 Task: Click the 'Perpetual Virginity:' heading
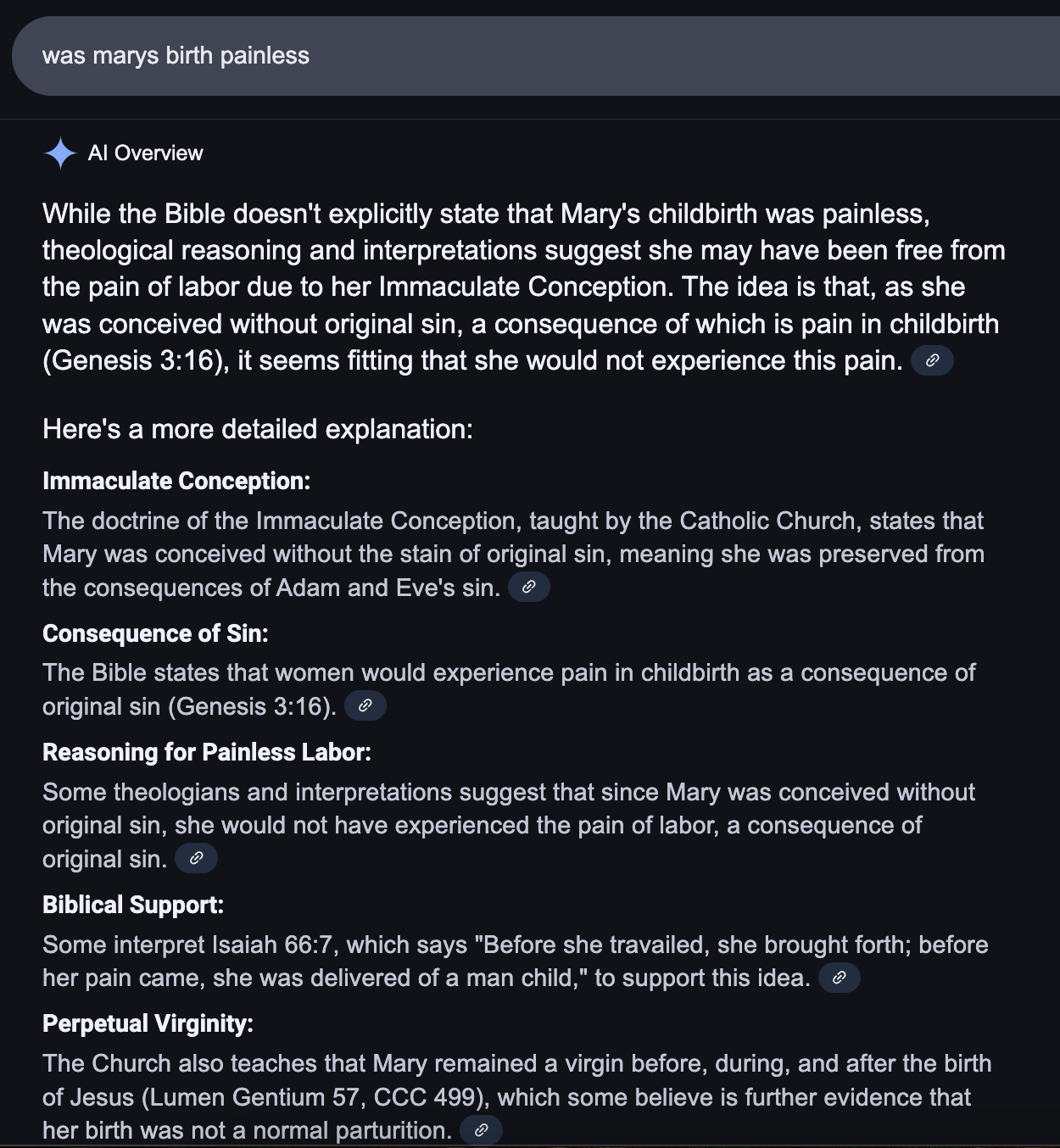coord(148,1023)
